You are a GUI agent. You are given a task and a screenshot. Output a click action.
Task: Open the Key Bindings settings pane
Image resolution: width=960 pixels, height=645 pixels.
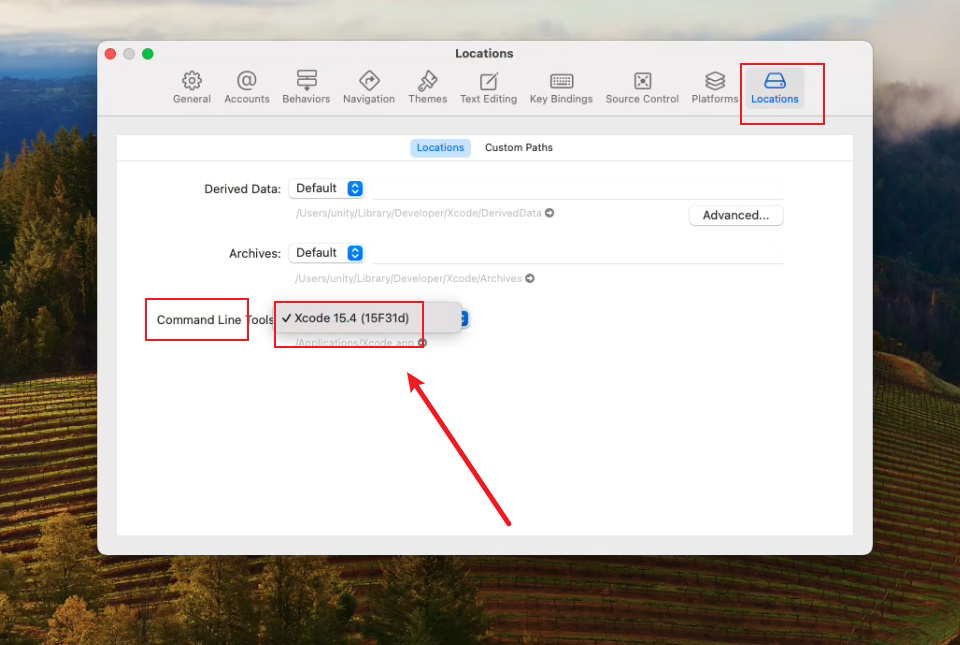pyautogui.click(x=561, y=88)
